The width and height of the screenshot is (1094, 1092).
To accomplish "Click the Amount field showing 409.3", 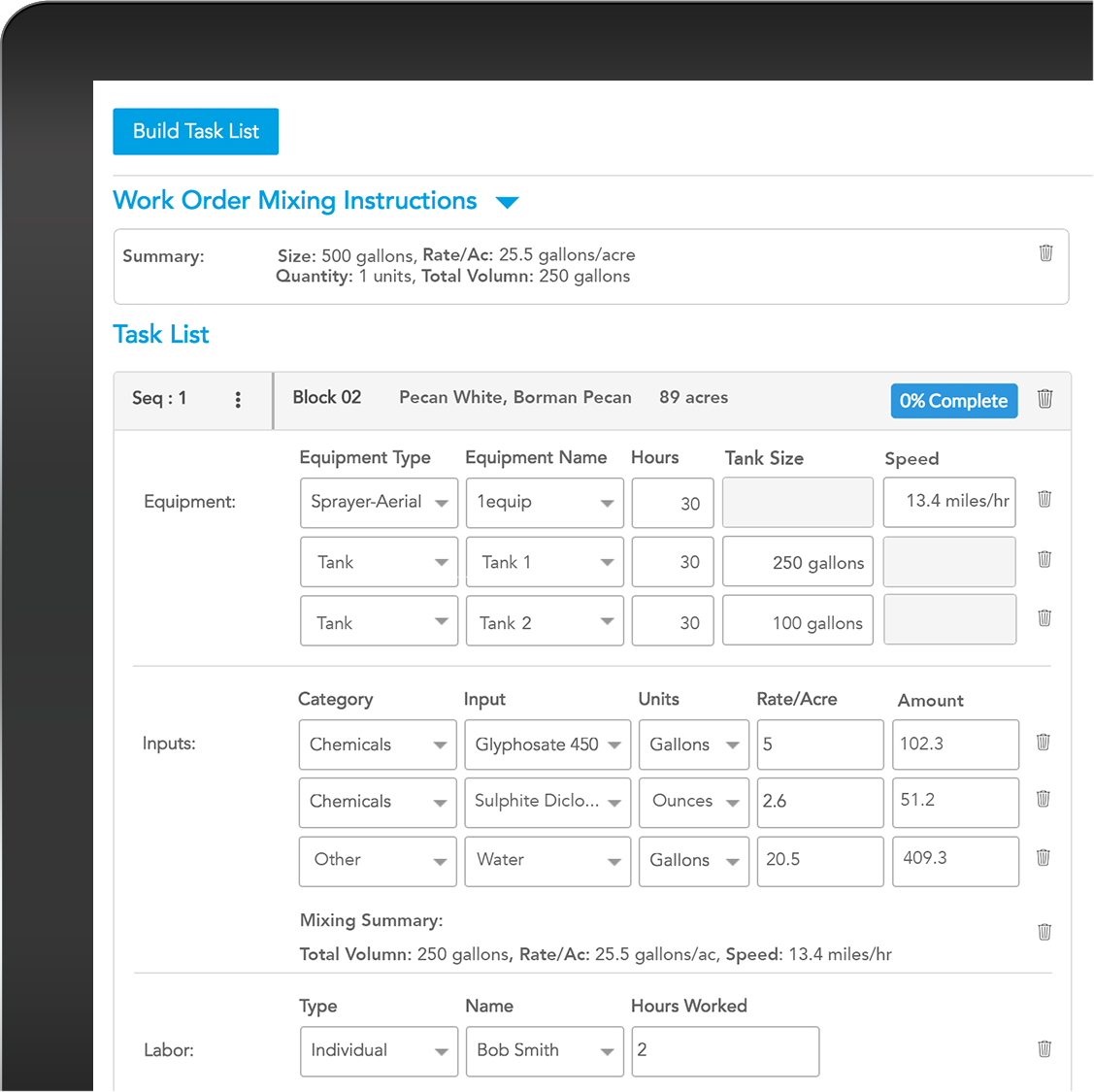I will click(955, 861).
